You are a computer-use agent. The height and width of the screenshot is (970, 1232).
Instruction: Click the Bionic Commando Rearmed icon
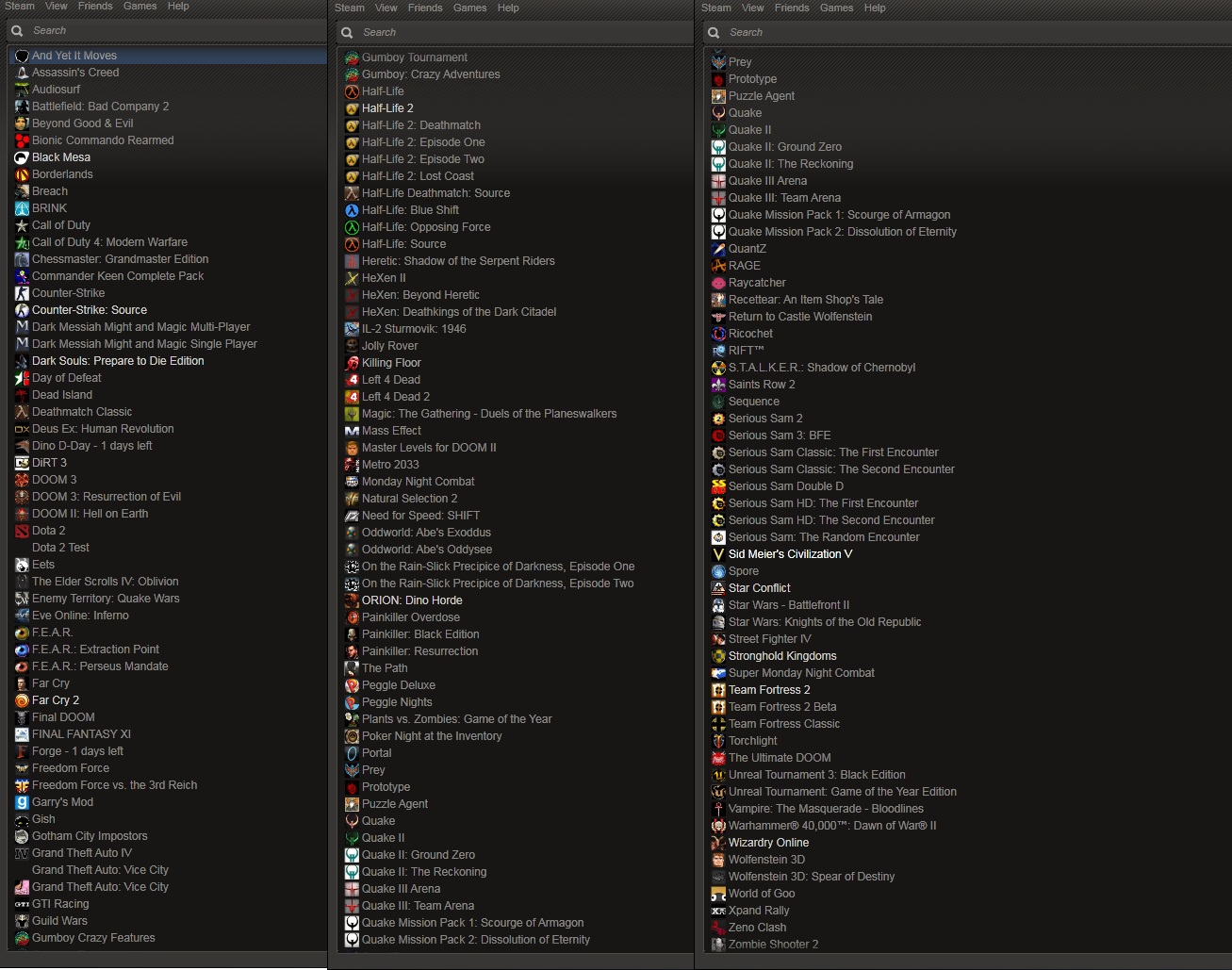pos(22,140)
